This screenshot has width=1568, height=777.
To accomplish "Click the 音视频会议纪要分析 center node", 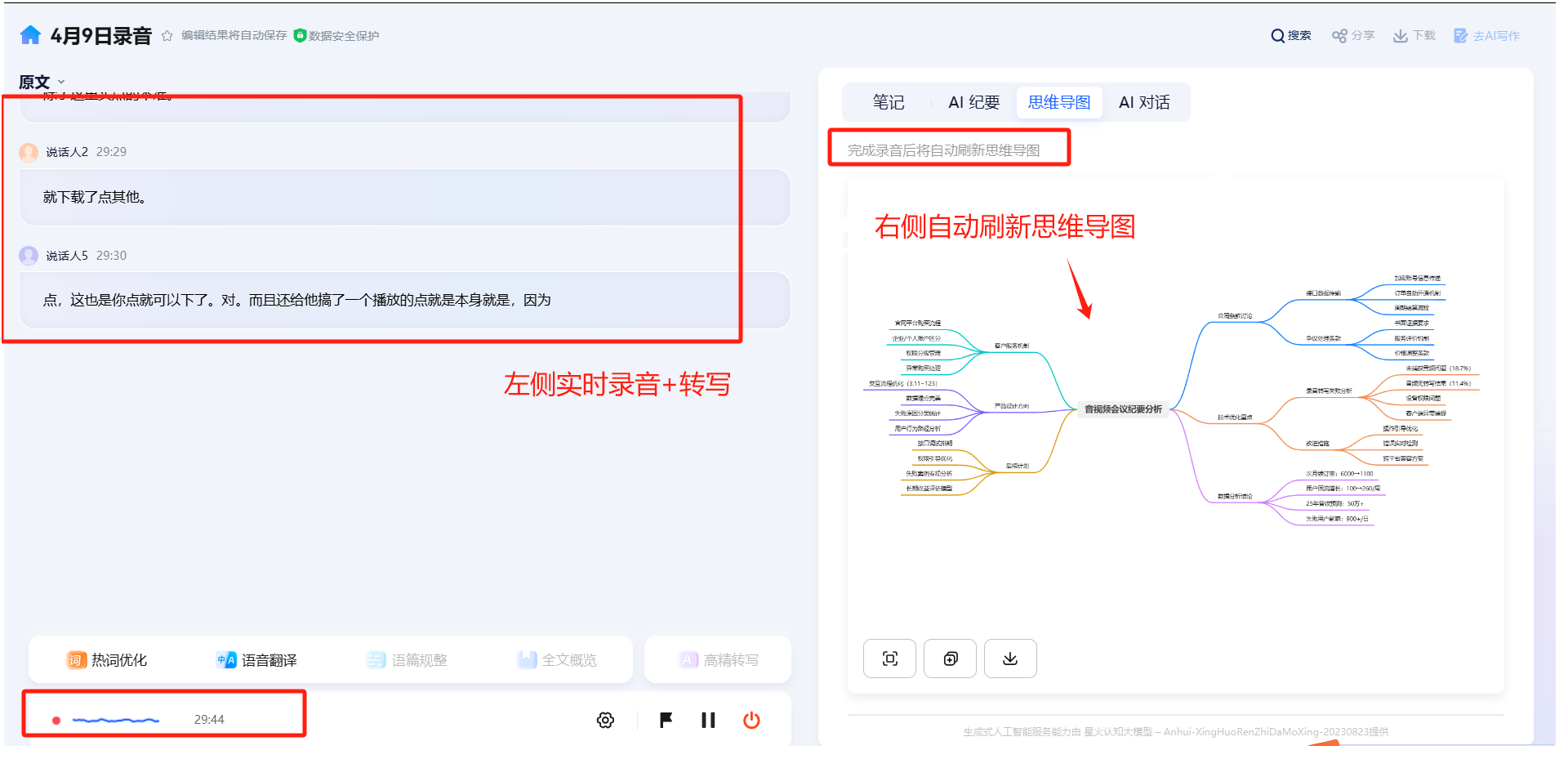I will pyautogui.click(x=1123, y=409).
